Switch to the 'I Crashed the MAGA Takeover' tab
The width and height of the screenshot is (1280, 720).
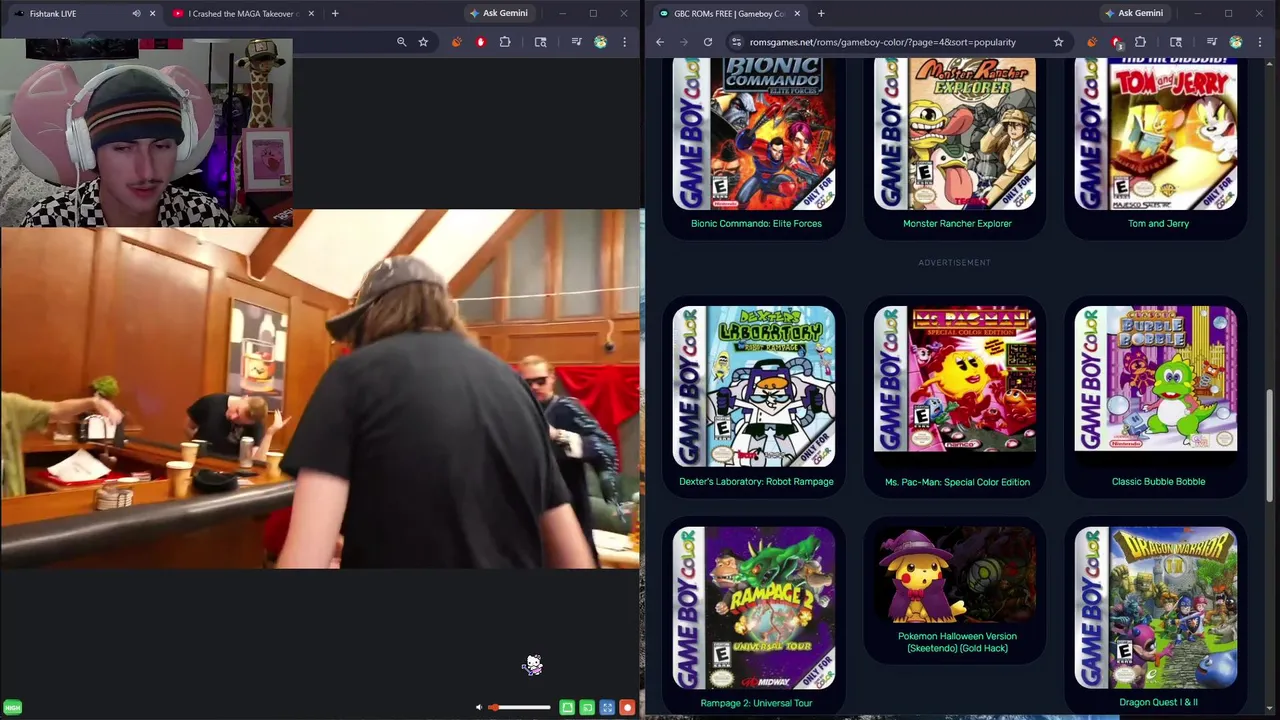coord(240,13)
